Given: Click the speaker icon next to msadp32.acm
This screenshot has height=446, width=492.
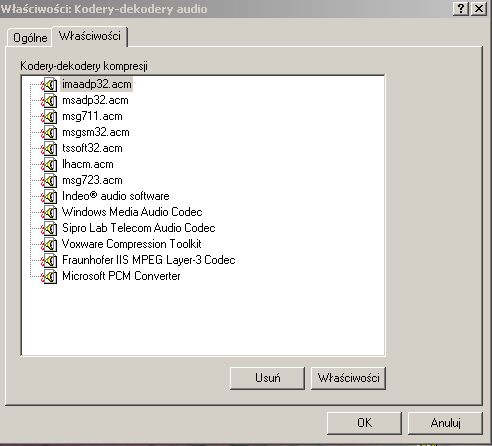Looking at the screenshot, I should [49, 101].
